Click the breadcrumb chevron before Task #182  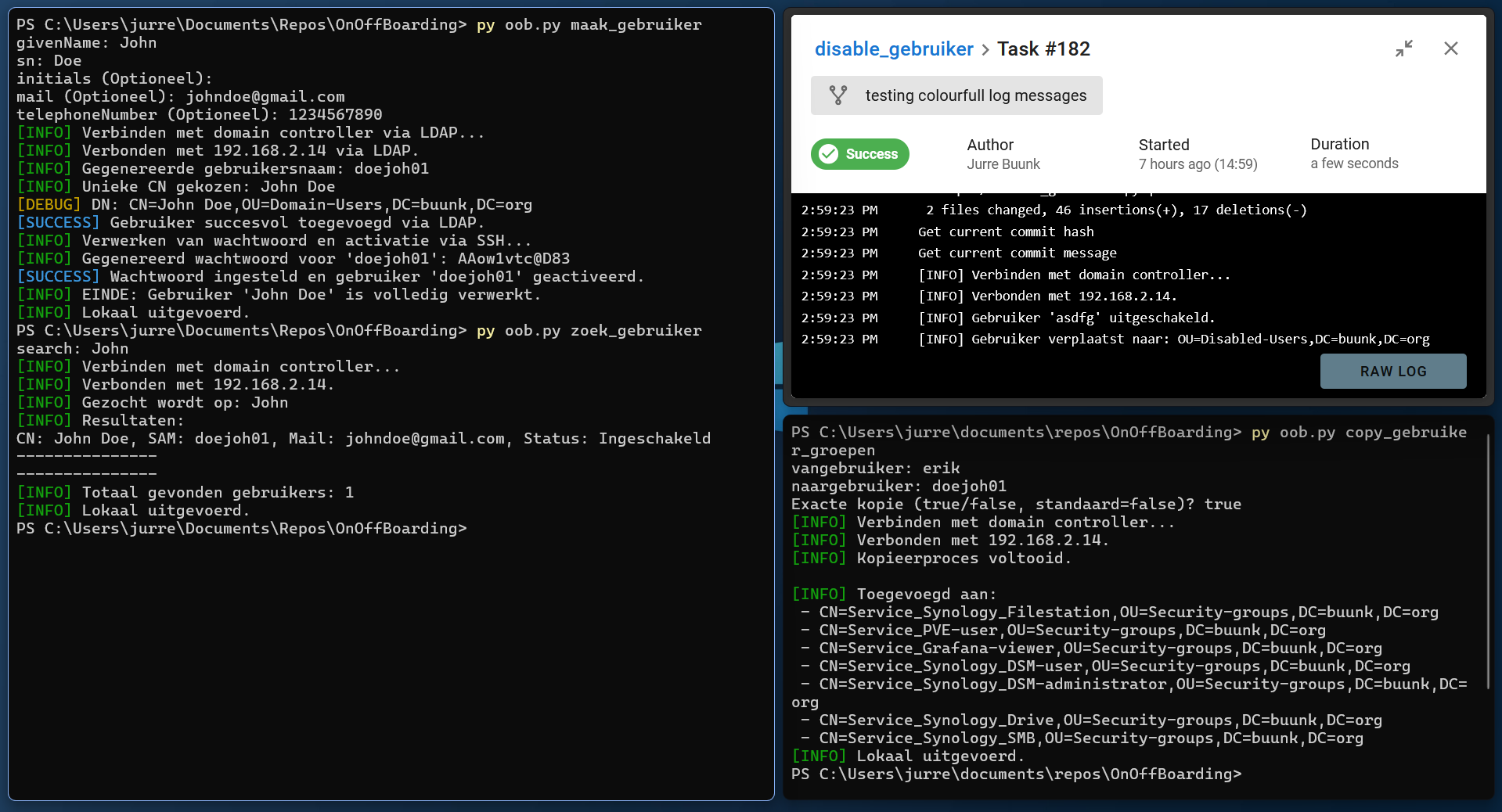point(985,50)
